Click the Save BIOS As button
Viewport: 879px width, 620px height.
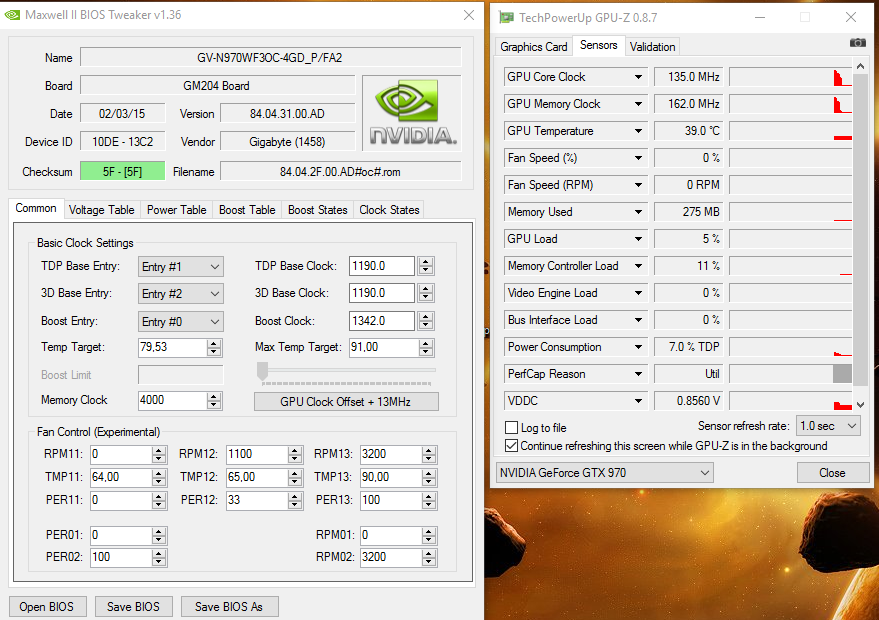click(x=229, y=607)
